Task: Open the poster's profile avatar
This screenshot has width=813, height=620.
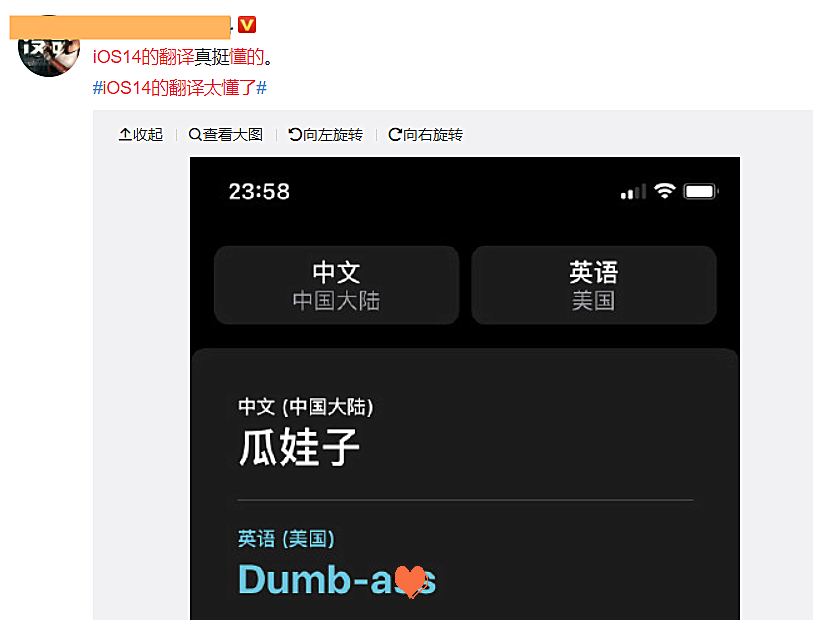Action: coord(49,47)
